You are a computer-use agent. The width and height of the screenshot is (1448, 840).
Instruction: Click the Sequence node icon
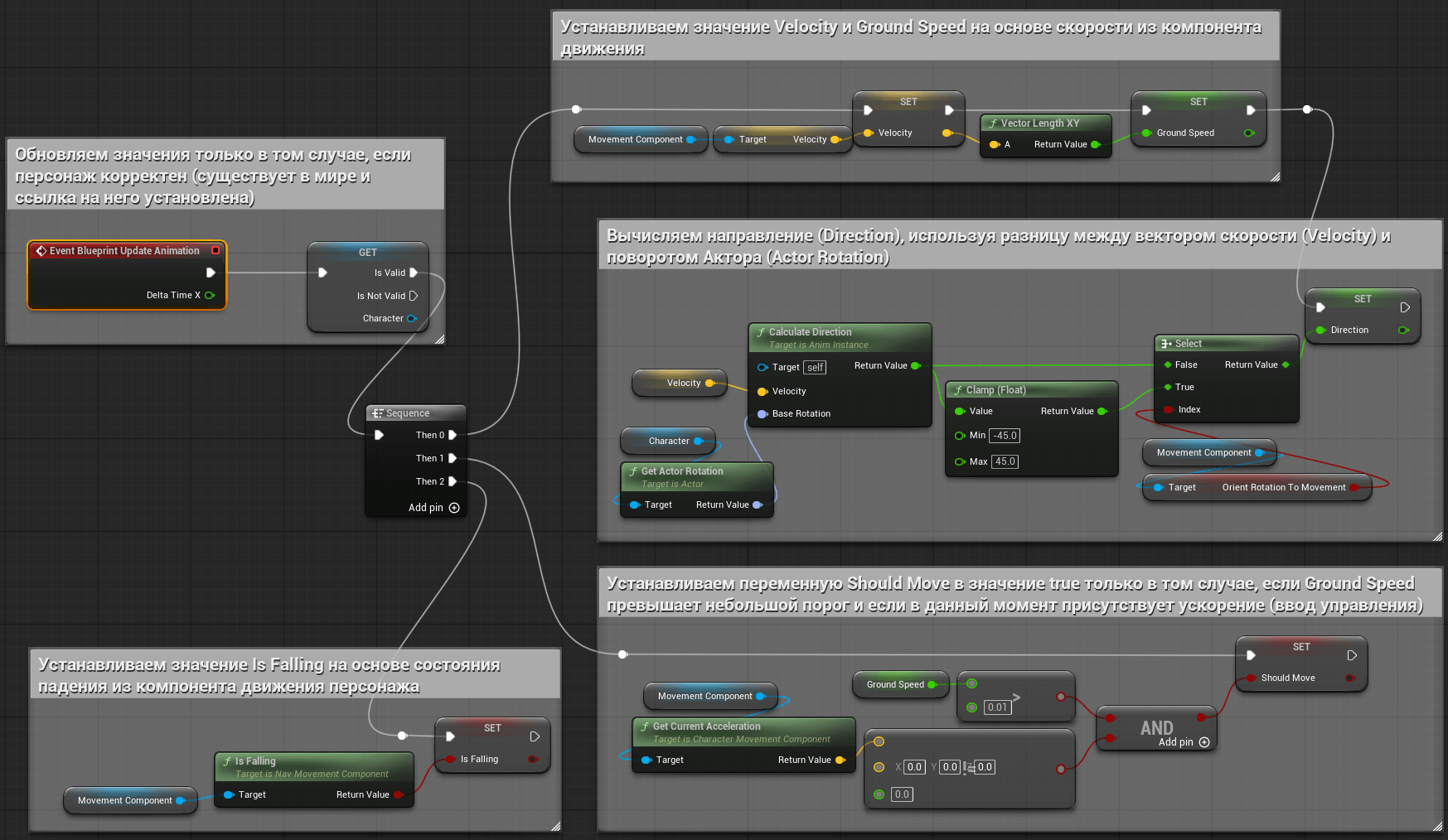pyautogui.click(x=377, y=413)
